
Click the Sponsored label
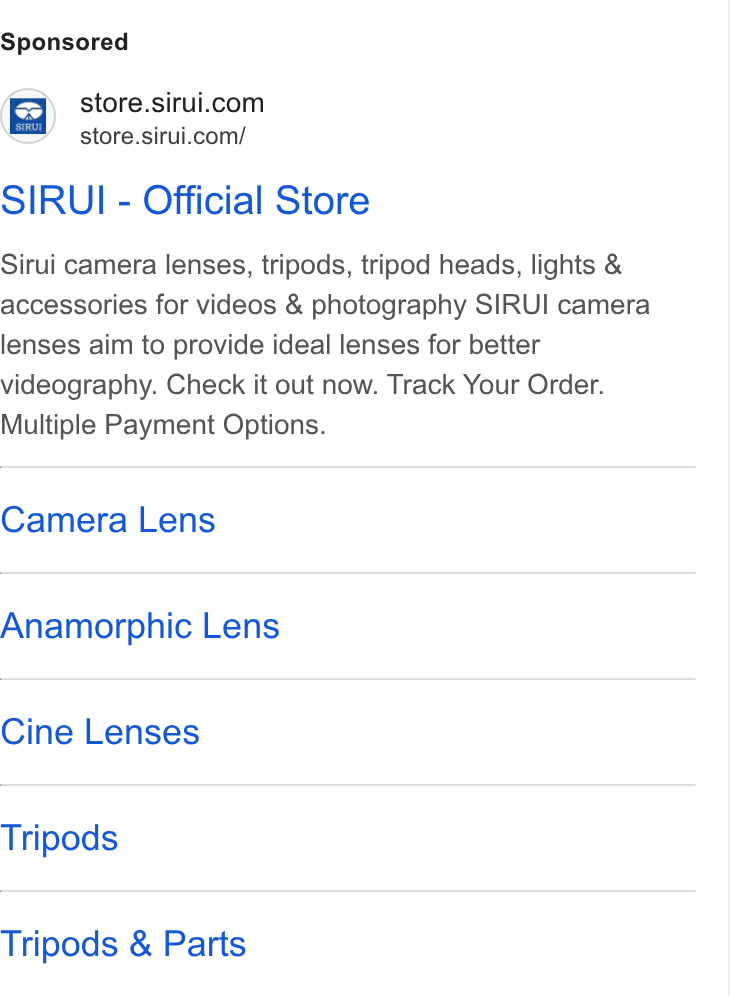coord(64,42)
